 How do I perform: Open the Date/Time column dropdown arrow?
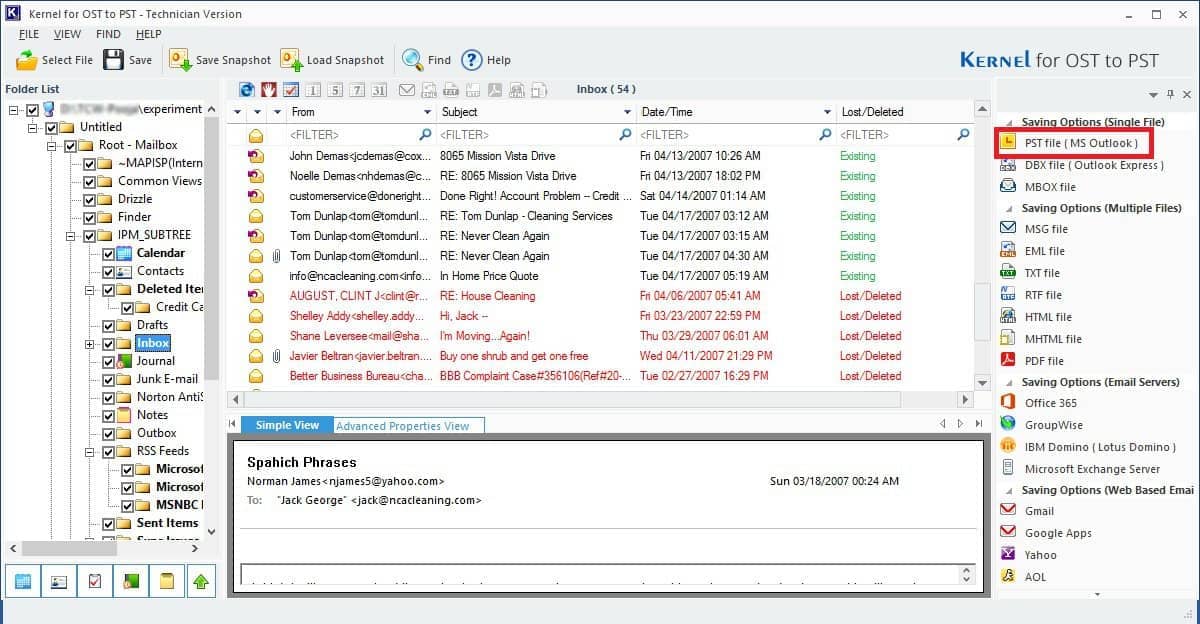pos(828,112)
